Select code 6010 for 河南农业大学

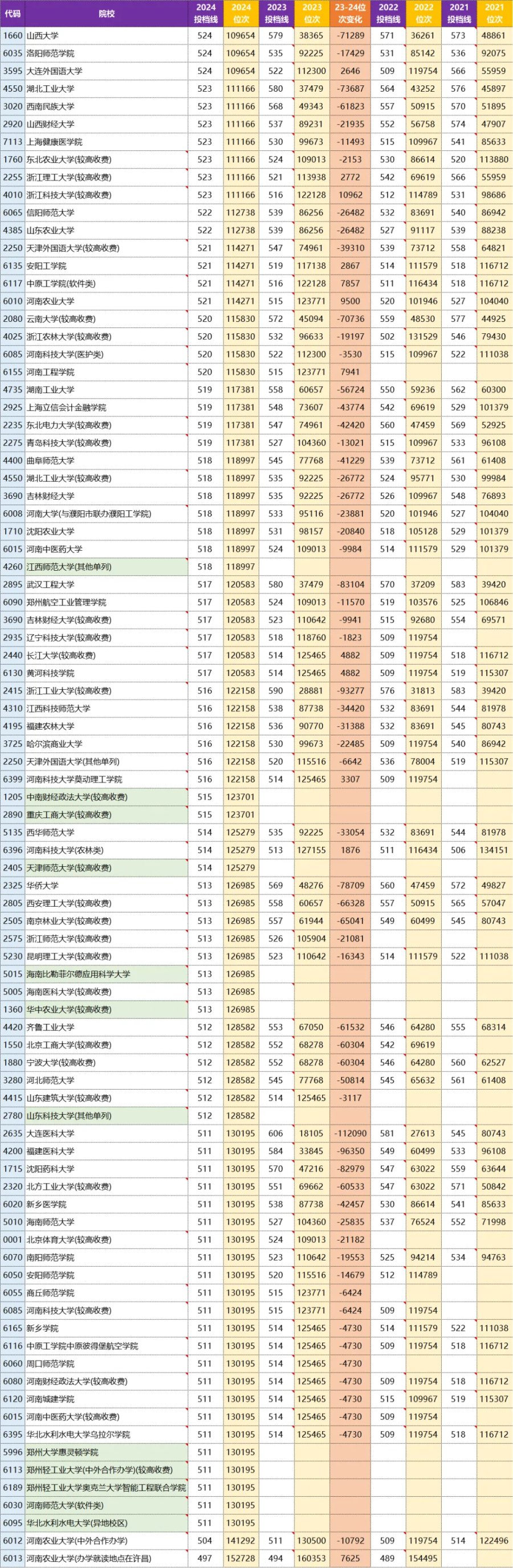click(x=12, y=301)
